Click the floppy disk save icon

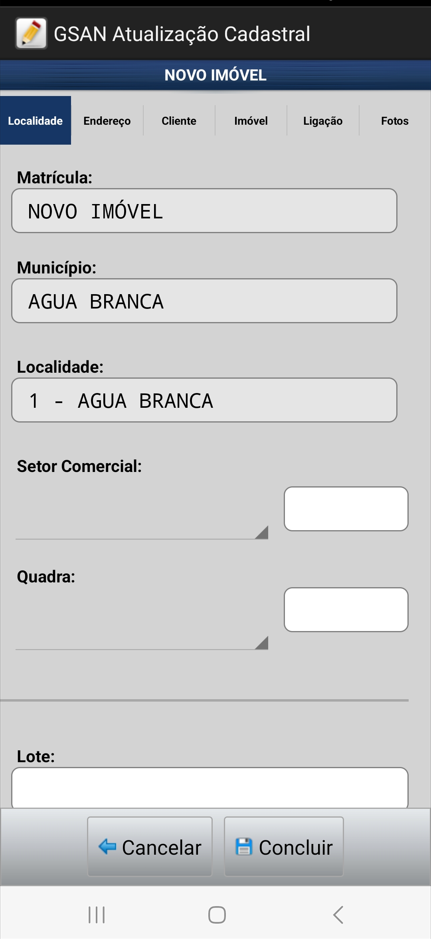tap(244, 847)
